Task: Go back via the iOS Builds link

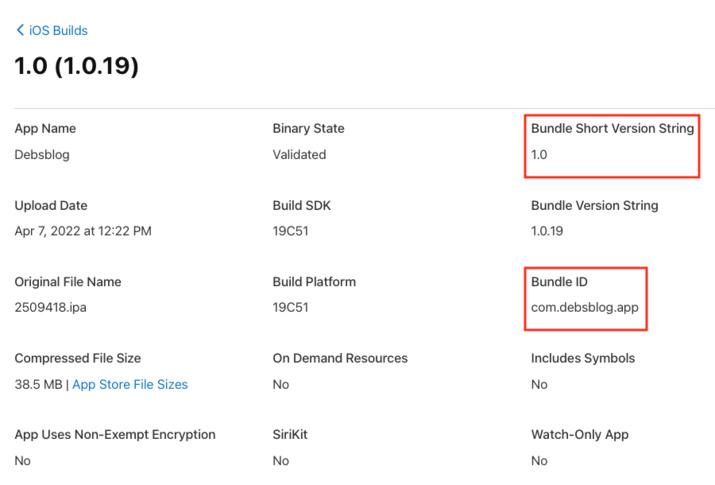Action: click(x=58, y=31)
